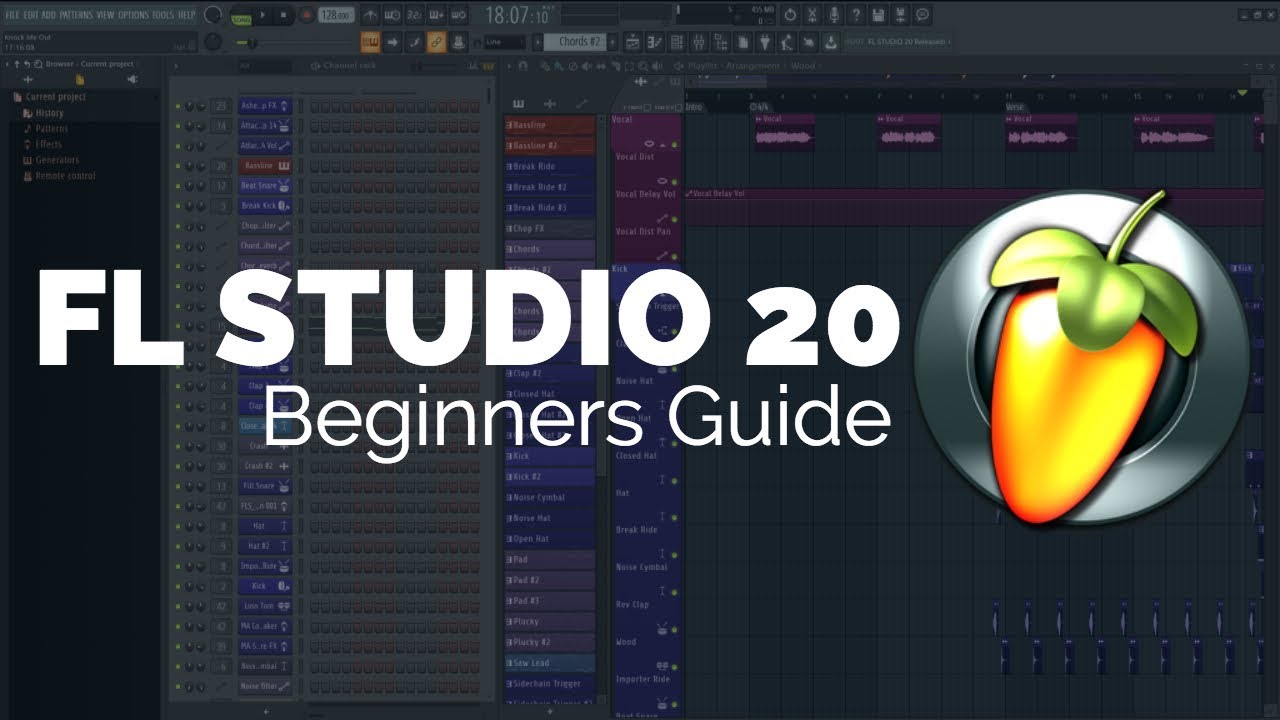The width and height of the screenshot is (1280, 720).
Task: Click the Verse timeline marker
Action: click(x=1015, y=106)
